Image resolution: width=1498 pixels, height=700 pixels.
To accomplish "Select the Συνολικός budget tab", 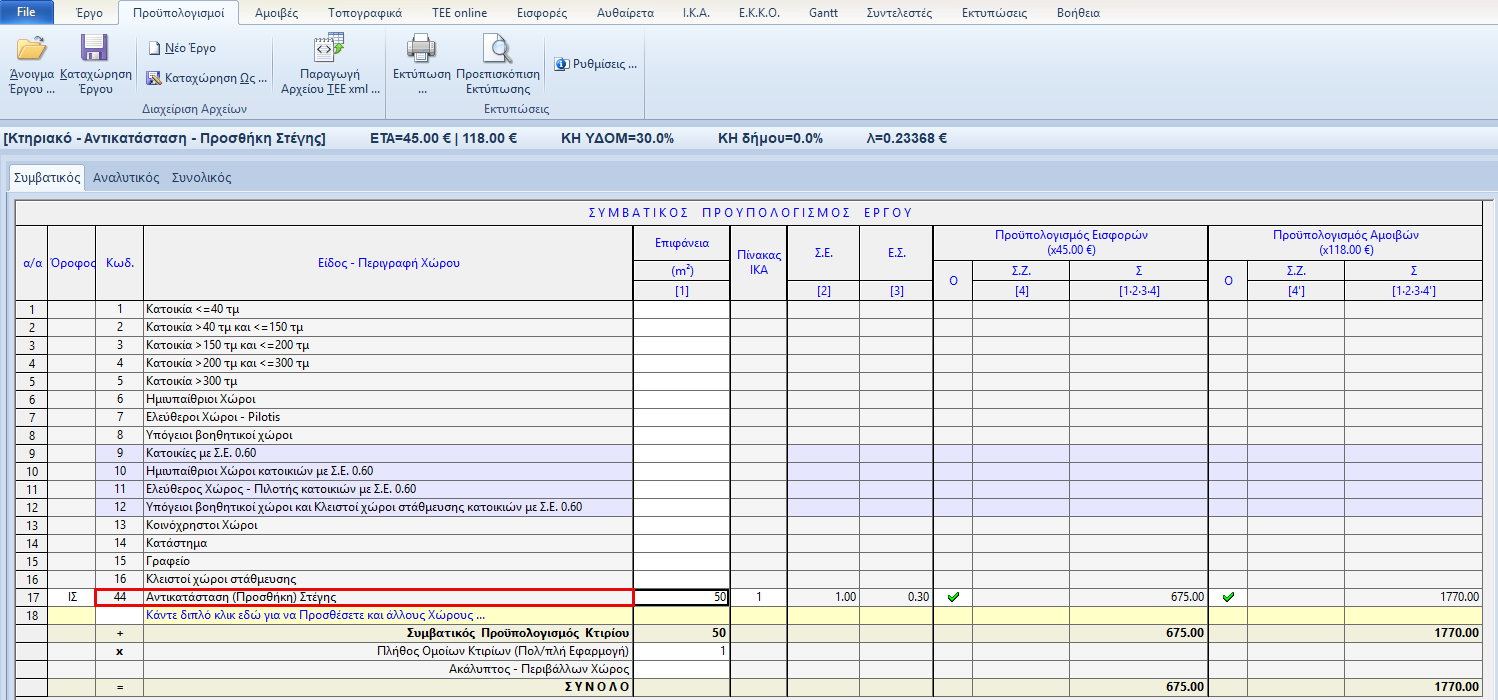I will (x=201, y=178).
